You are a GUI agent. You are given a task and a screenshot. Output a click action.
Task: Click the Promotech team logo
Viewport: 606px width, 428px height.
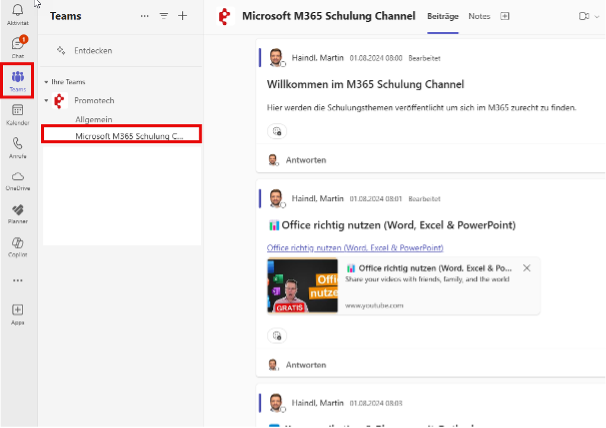point(60,101)
